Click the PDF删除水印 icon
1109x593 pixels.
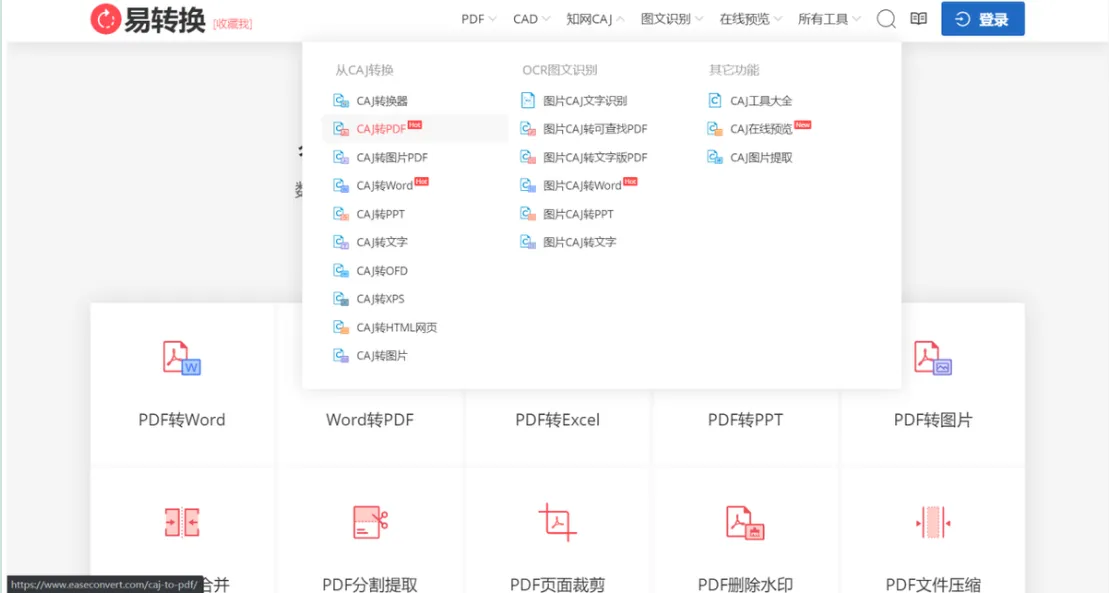click(745, 522)
